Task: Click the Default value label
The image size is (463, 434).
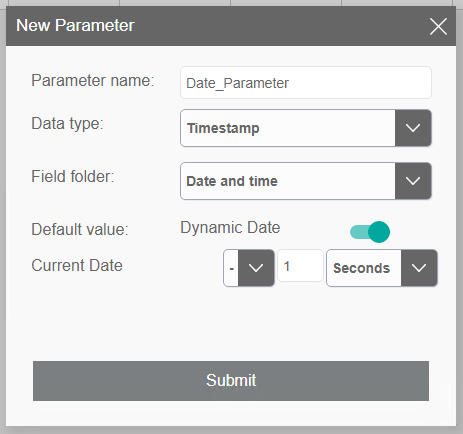Action: coord(80,229)
